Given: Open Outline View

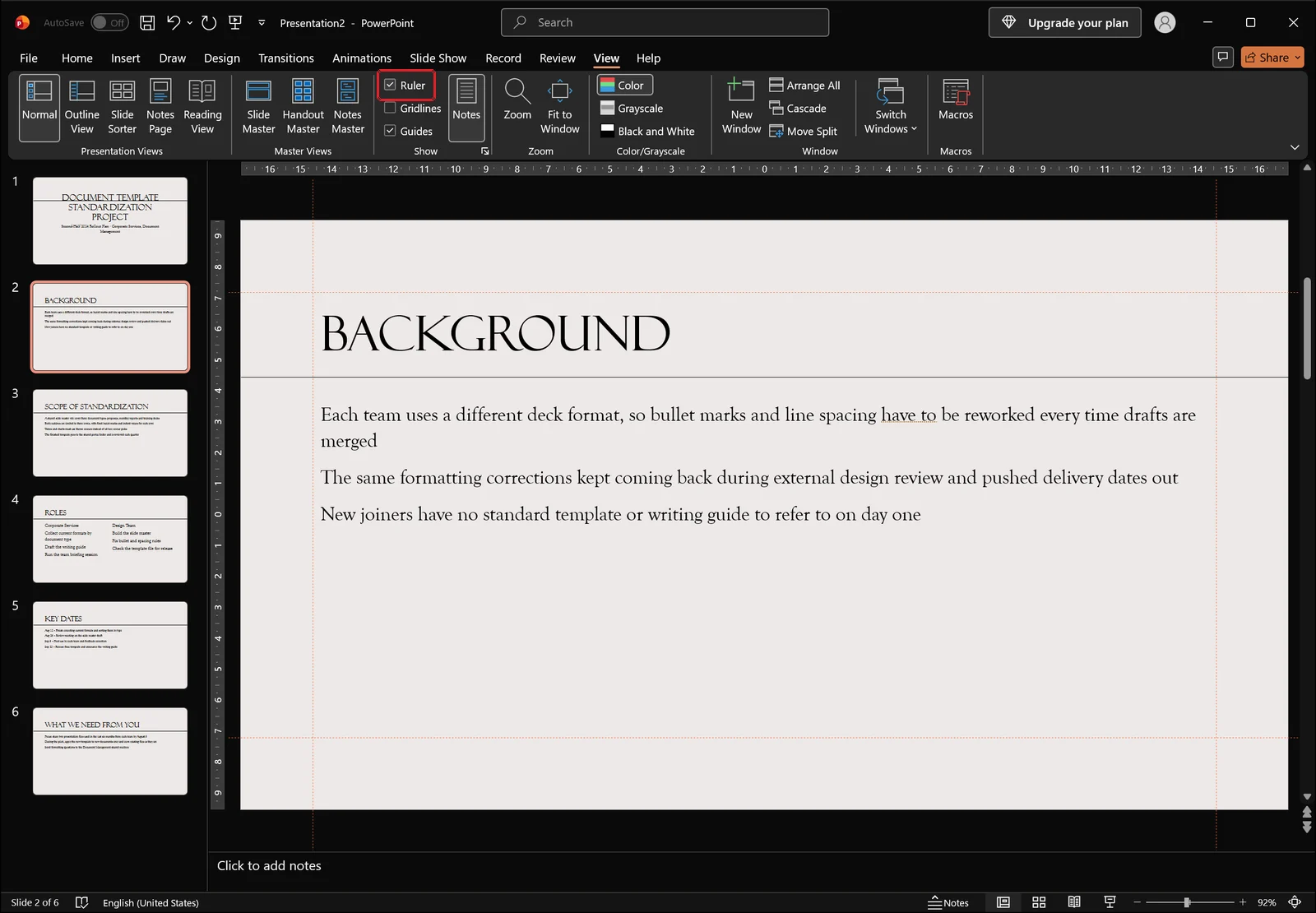Looking at the screenshot, I should tap(81, 107).
